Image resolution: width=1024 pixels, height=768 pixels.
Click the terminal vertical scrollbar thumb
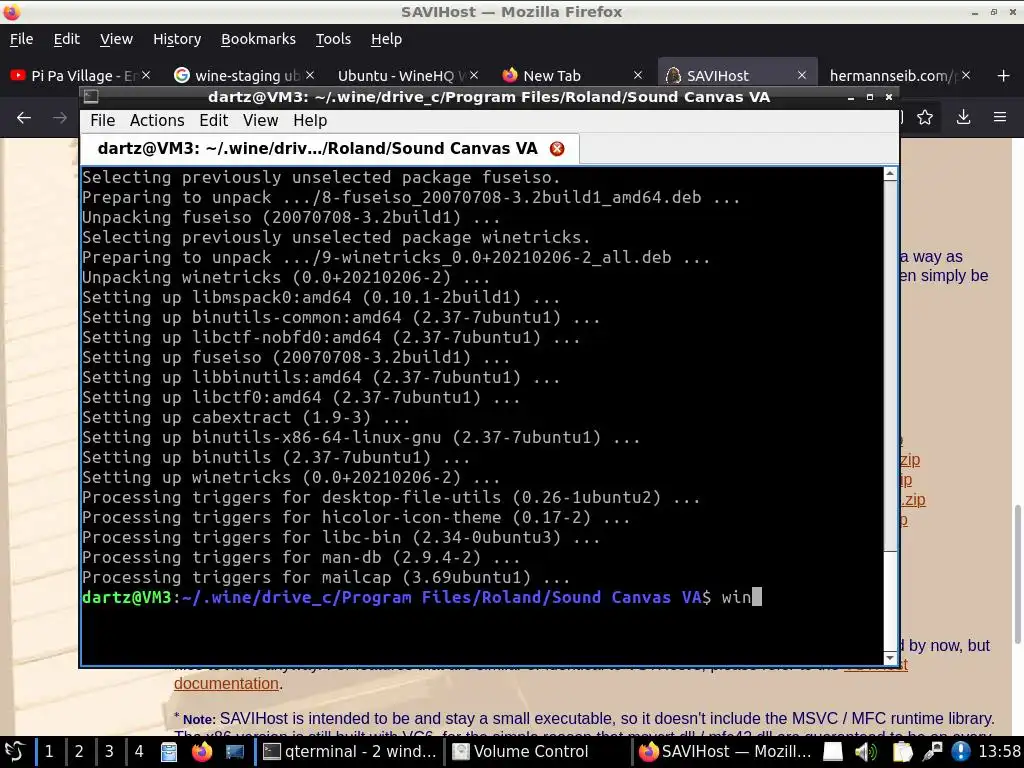coord(890,366)
